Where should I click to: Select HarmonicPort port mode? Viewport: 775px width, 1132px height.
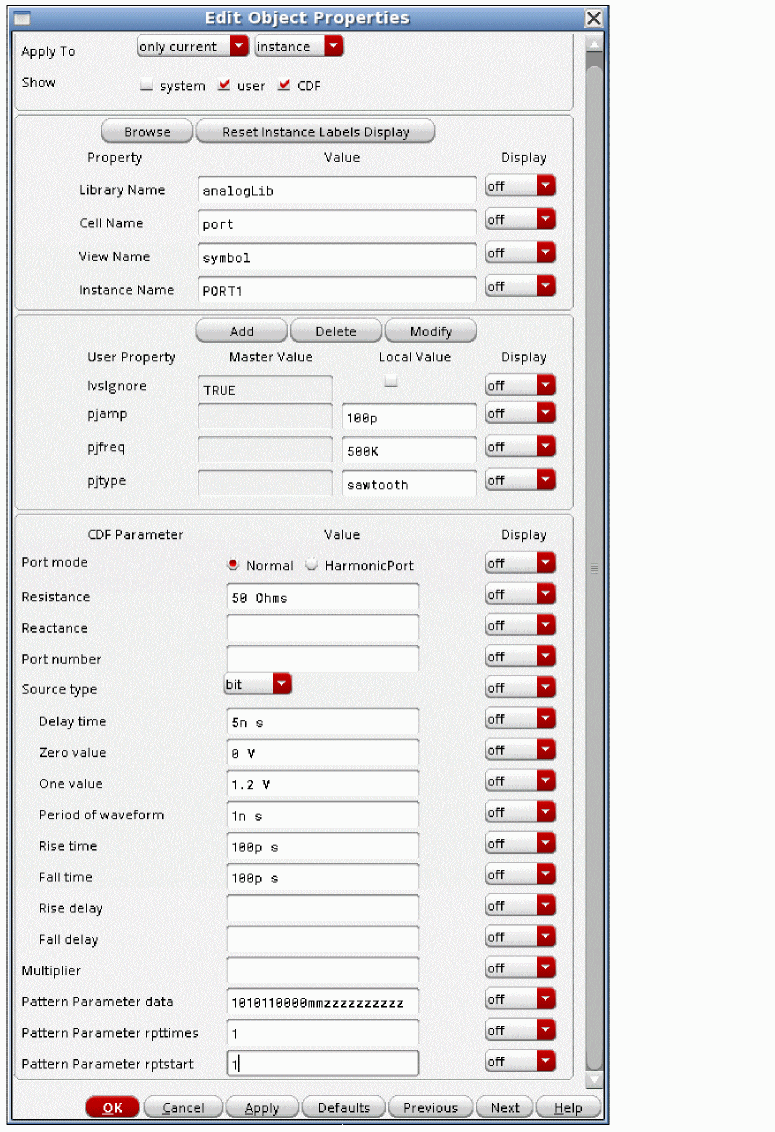[x=312, y=565]
